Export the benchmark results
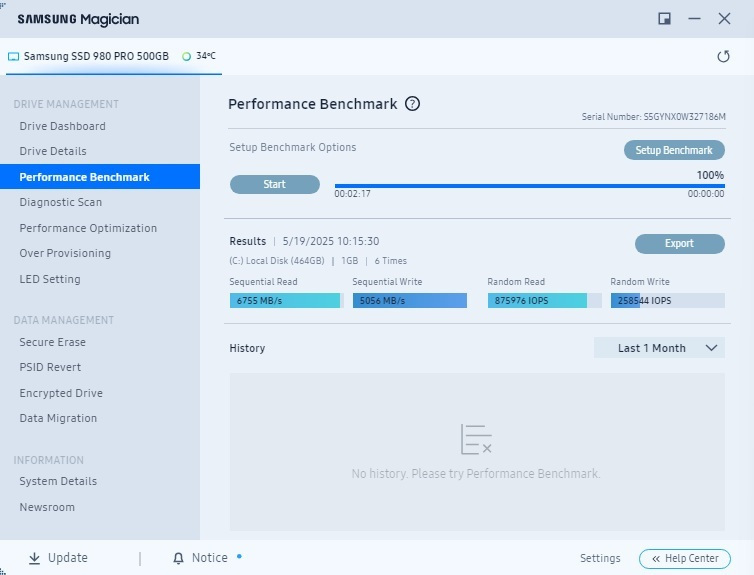Screen dimensions: 754x575 [x=679, y=243]
